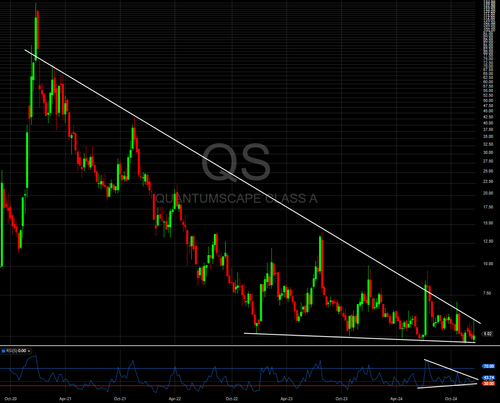
Task: Click the Oct-21 date label
Action: [x=120, y=399]
